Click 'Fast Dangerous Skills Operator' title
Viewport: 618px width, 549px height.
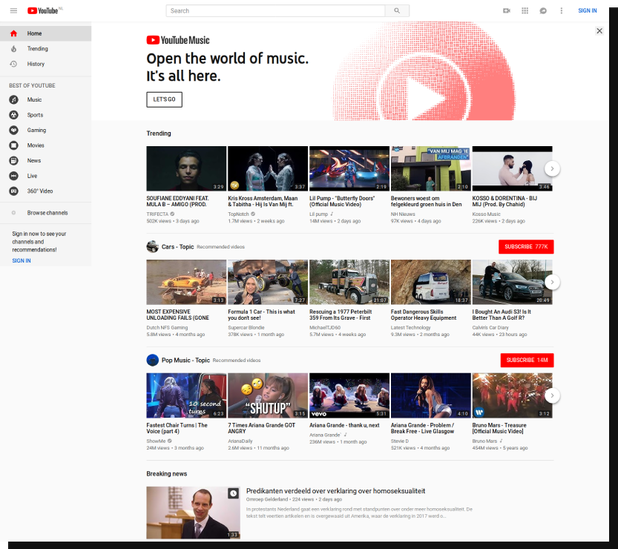[424, 315]
